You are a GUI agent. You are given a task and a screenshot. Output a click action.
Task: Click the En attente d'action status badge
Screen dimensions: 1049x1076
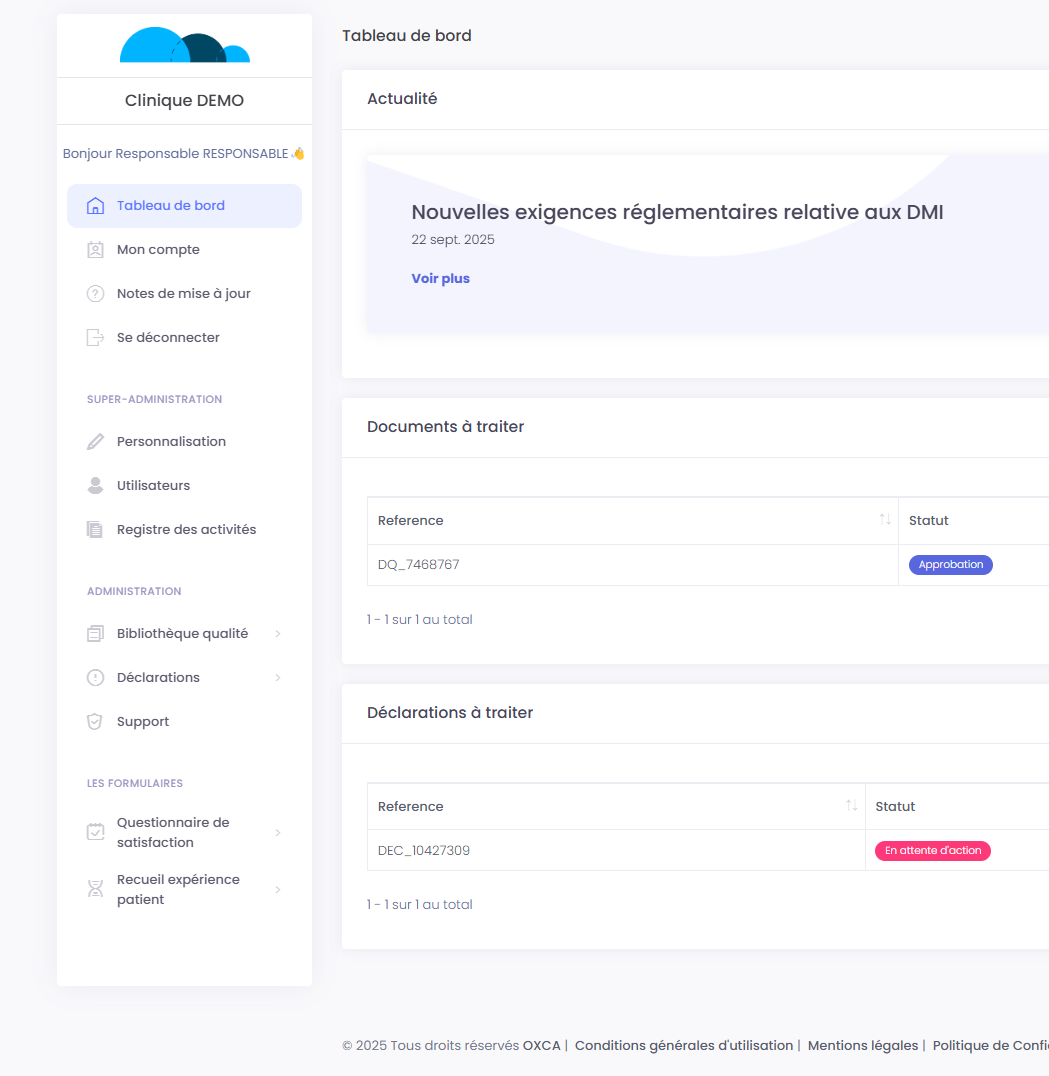pyautogui.click(x=932, y=851)
